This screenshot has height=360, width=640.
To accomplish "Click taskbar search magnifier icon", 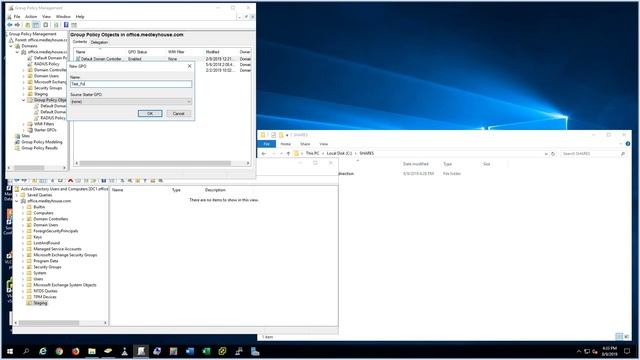I will coord(26,351).
